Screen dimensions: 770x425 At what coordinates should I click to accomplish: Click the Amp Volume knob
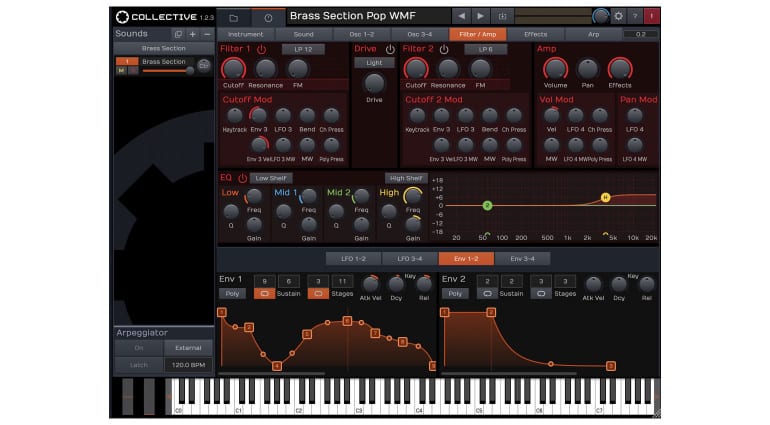pos(555,69)
